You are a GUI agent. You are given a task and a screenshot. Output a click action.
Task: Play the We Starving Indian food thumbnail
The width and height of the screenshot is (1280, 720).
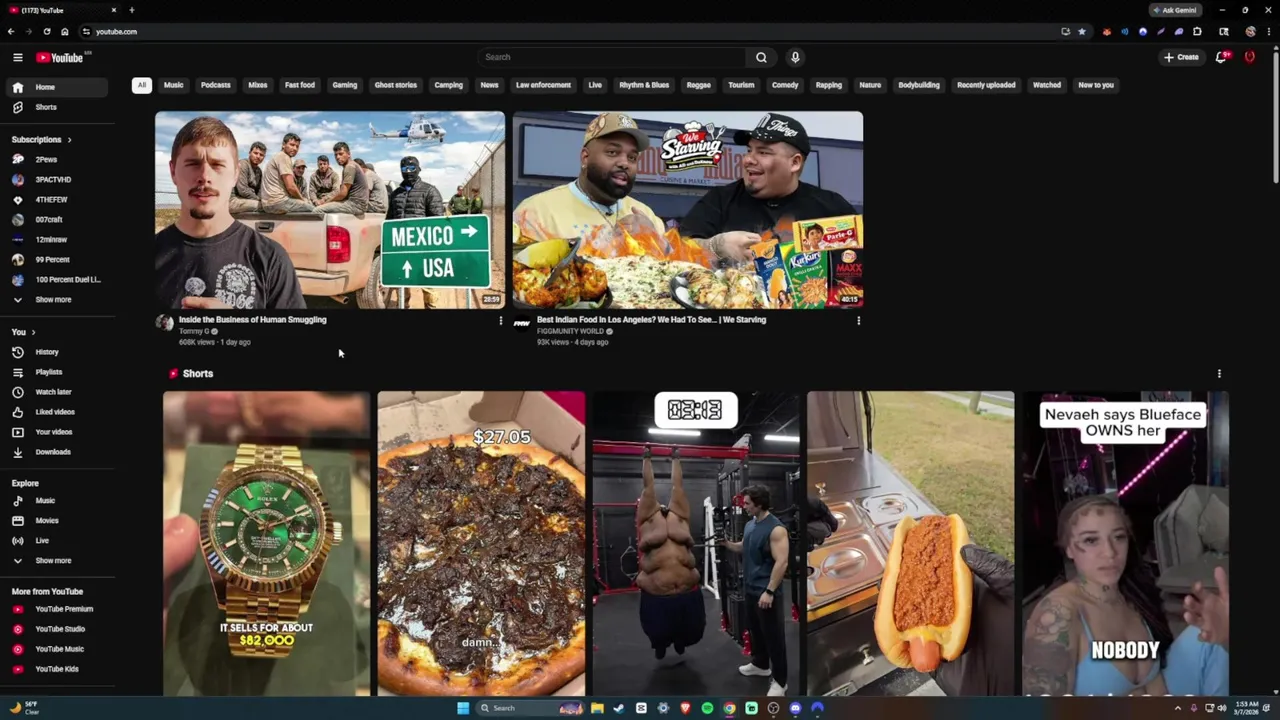(x=688, y=210)
